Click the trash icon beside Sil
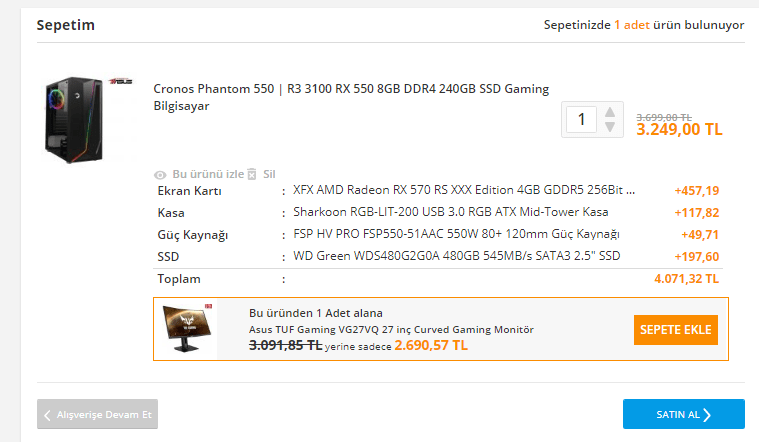This screenshot has width=759, height=442. click(x=252, y=174)
